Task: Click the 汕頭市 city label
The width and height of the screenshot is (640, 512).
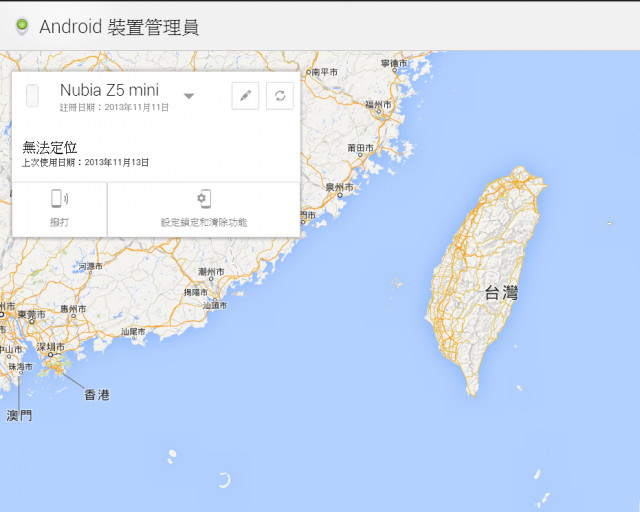Action: pyautogui.click(x=215, y=305)
